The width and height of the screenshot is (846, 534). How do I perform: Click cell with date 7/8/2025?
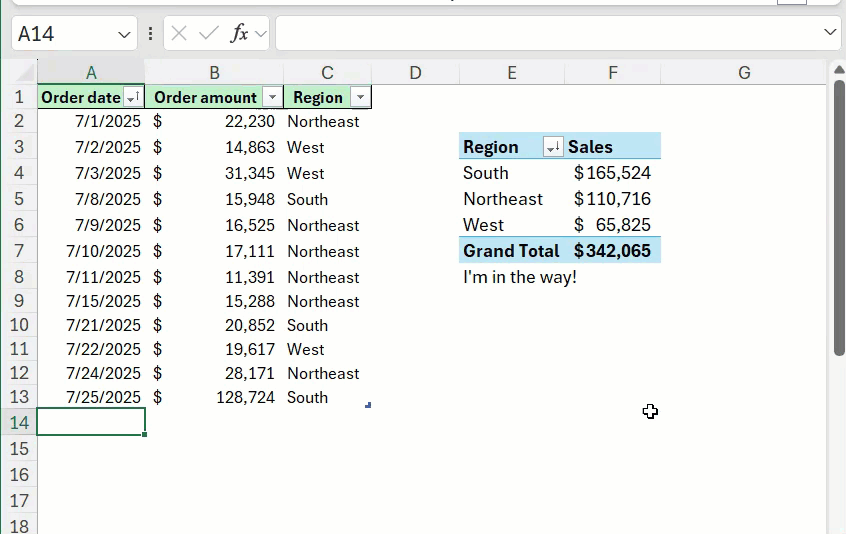click(91, 199)
